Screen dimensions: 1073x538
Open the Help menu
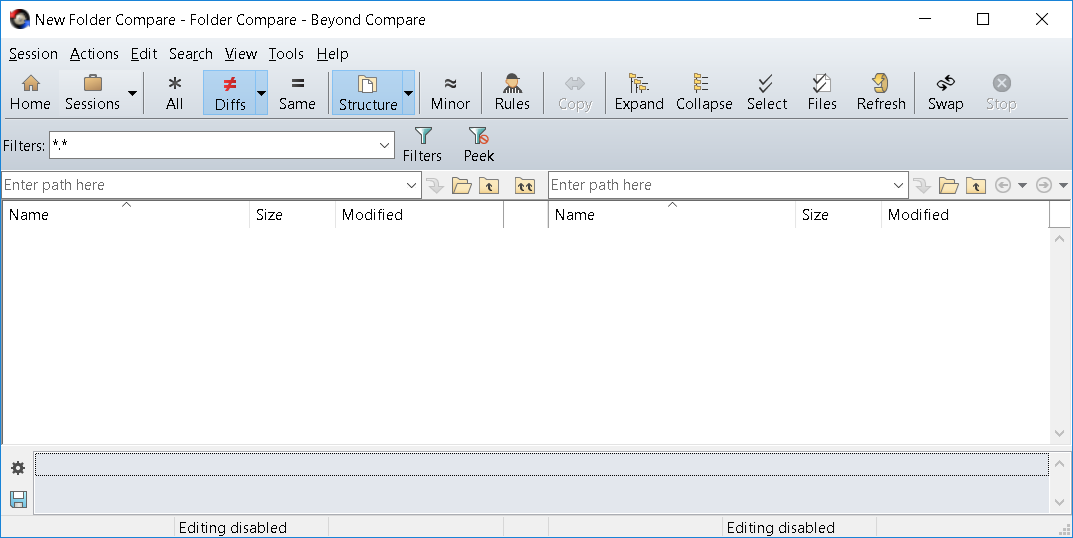(333, 54)
